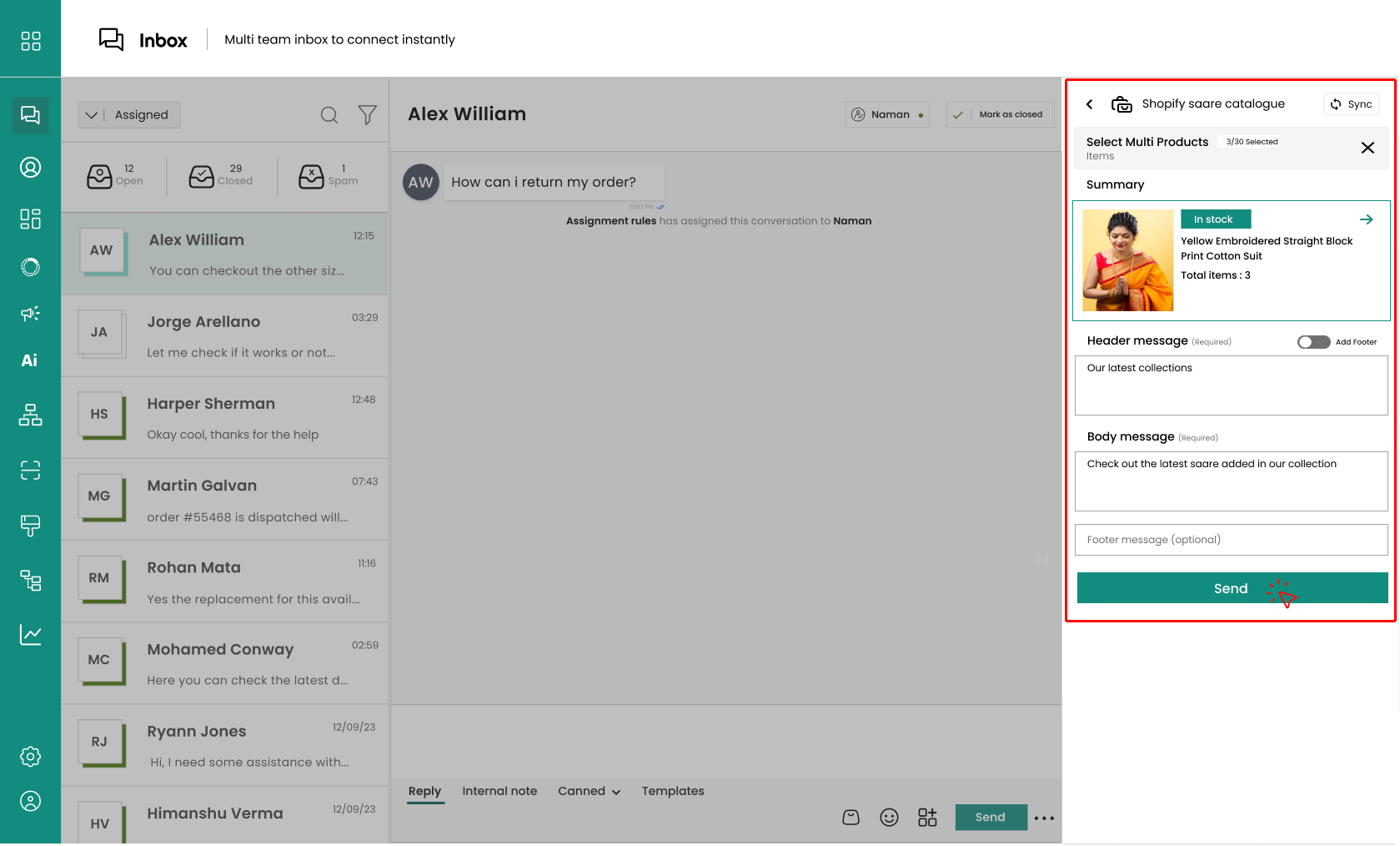Screen dimensions: 1400x846
Task: Click the emoji smiley icon in the reply bar
Action: point(889,818)
